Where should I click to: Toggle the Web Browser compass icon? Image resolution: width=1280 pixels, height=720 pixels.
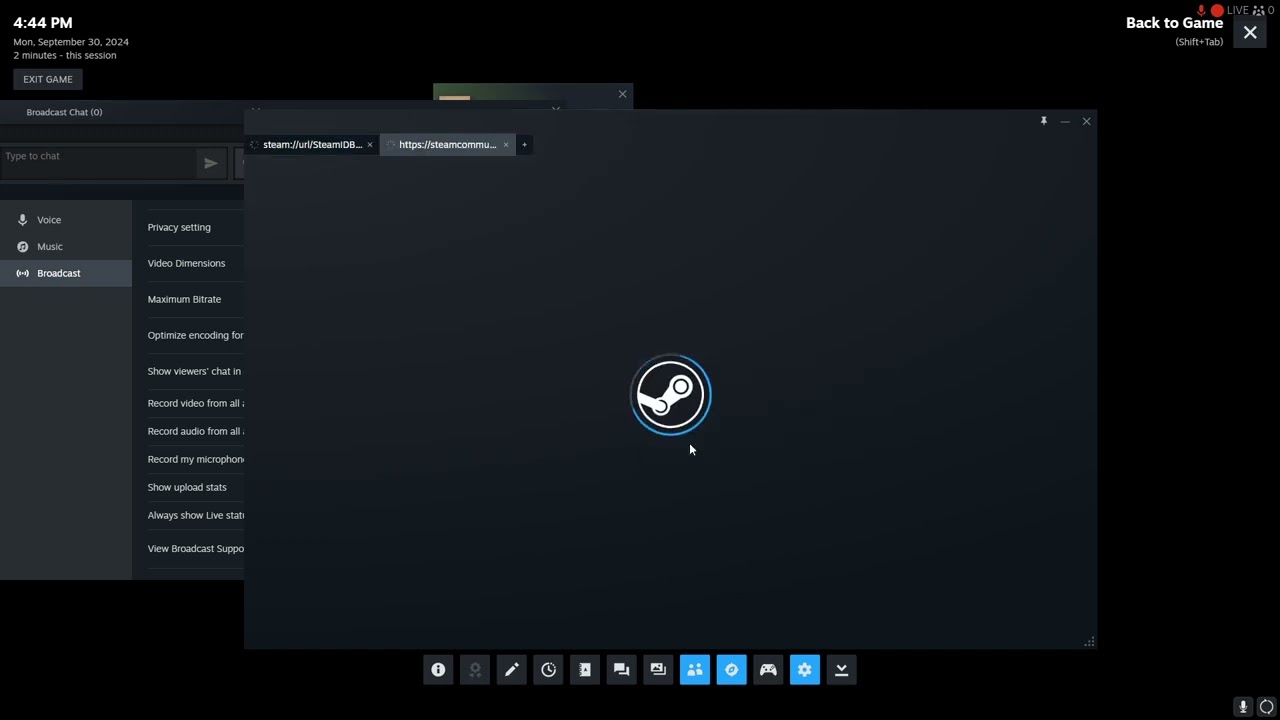731,670
